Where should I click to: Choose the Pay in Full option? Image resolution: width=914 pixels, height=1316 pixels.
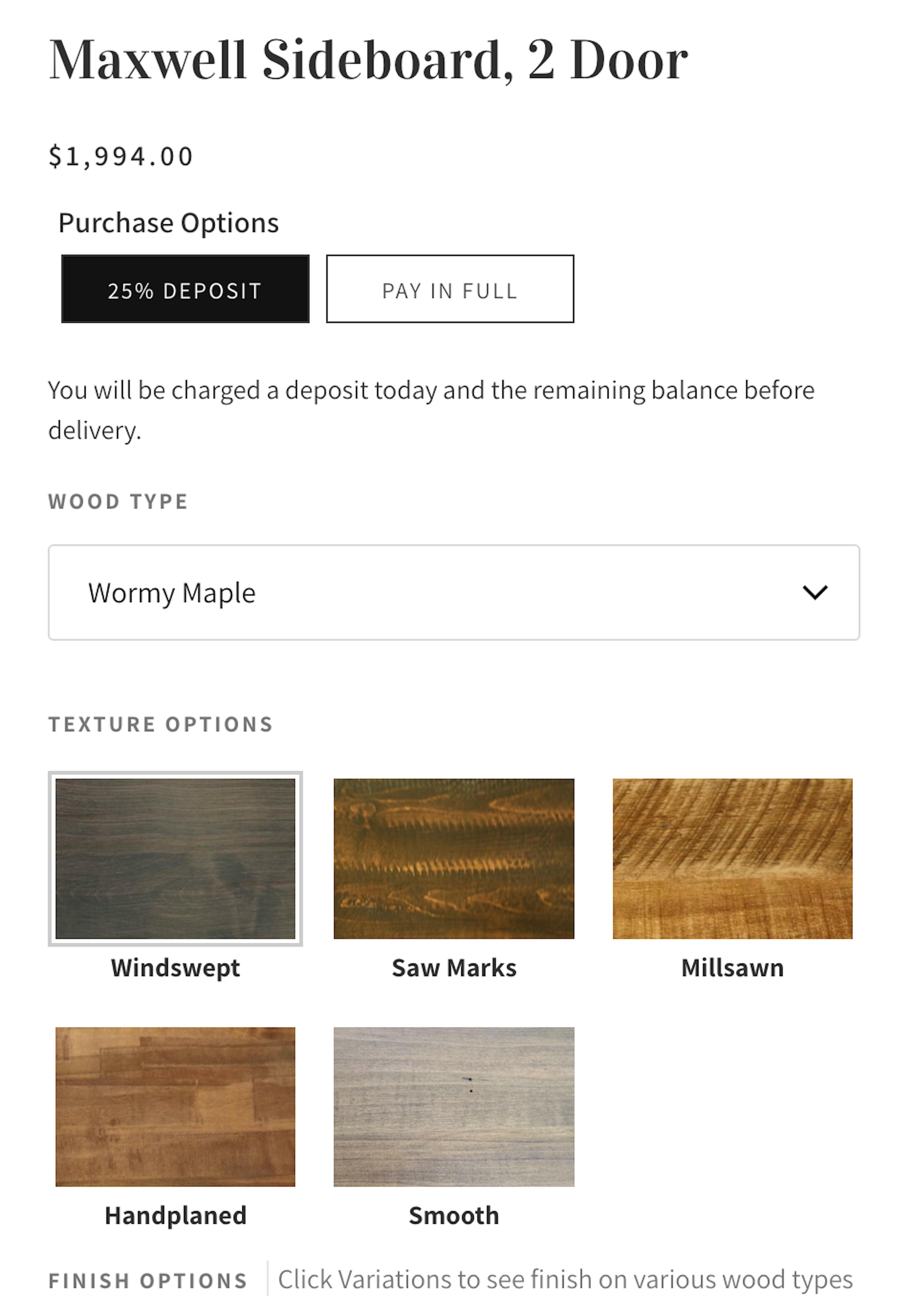click(450, 289)
